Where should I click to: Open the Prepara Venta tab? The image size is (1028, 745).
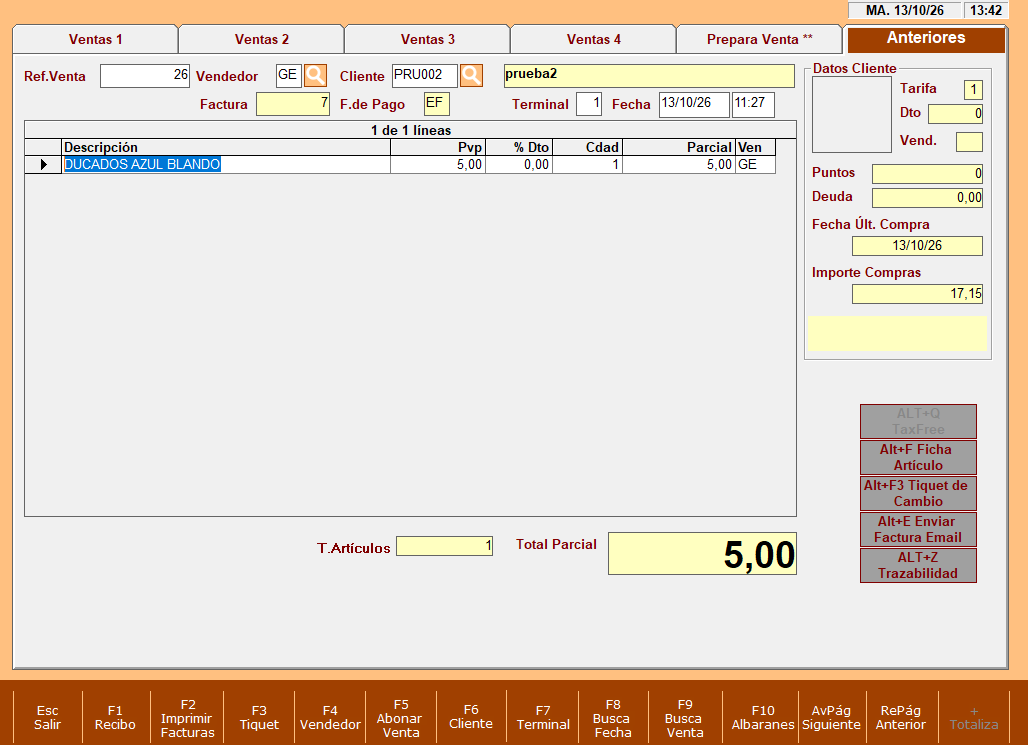tap(759, 39)
